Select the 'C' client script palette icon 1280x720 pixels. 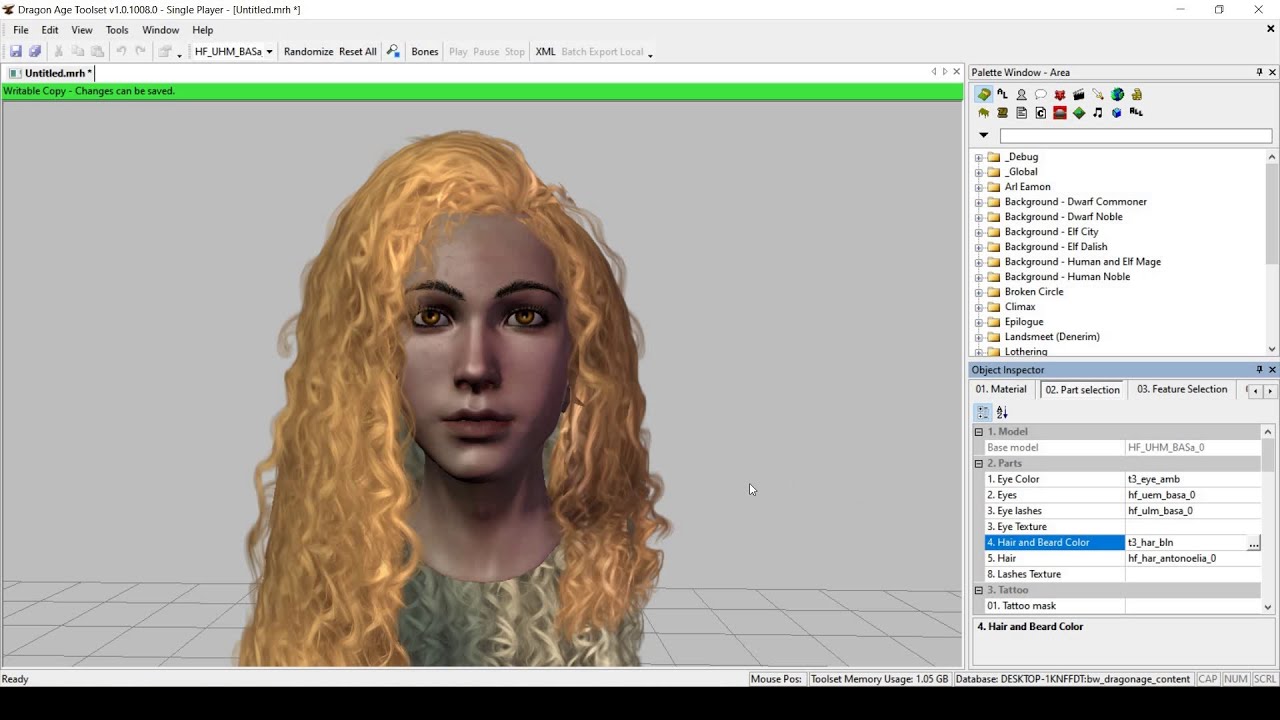(1040, 113)
